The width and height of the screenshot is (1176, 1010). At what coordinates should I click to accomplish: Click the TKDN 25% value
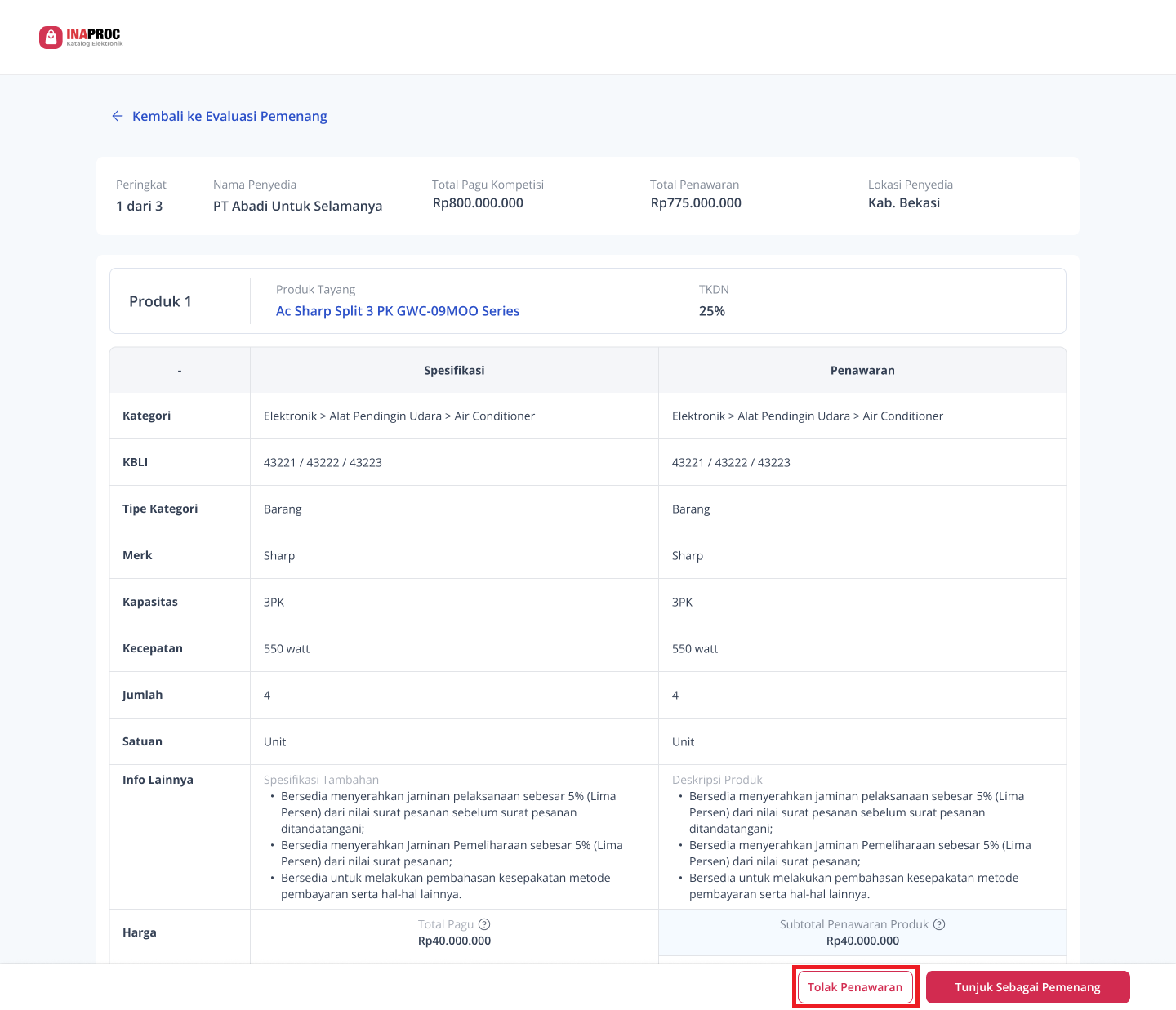coord(712,311)
